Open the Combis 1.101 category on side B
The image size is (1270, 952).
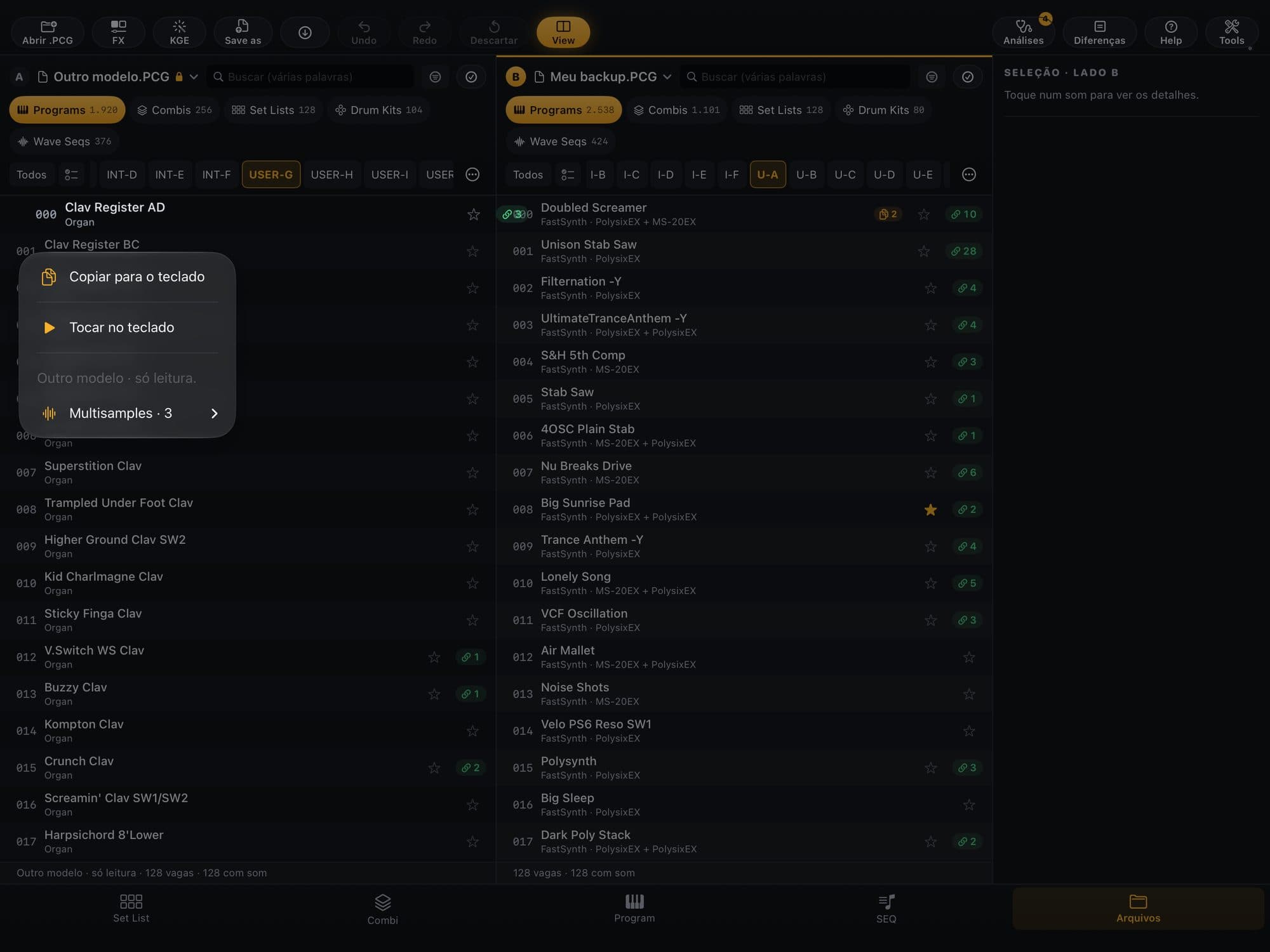677,110
